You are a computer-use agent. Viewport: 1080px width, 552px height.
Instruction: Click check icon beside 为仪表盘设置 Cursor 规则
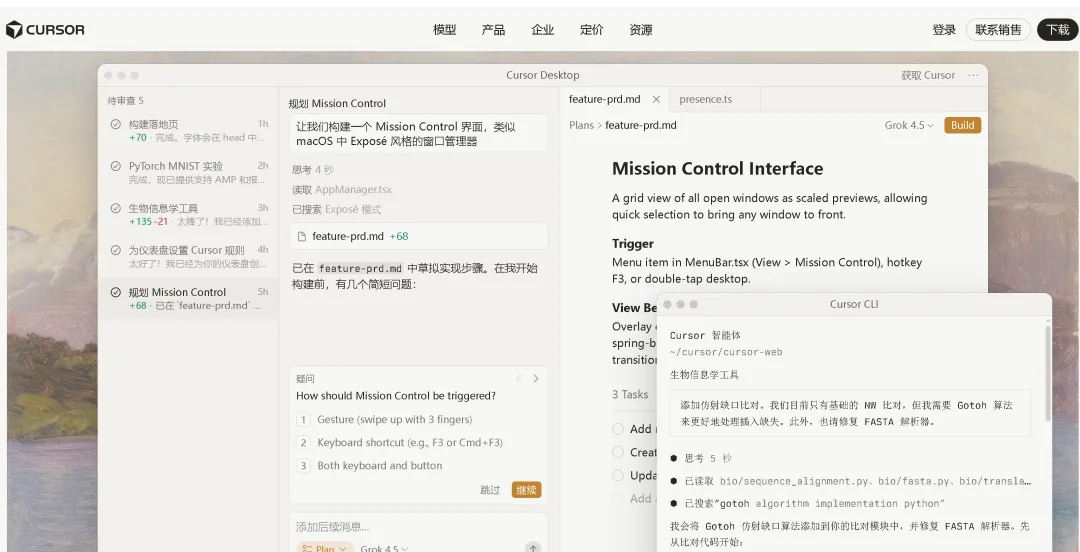(116, 250)
